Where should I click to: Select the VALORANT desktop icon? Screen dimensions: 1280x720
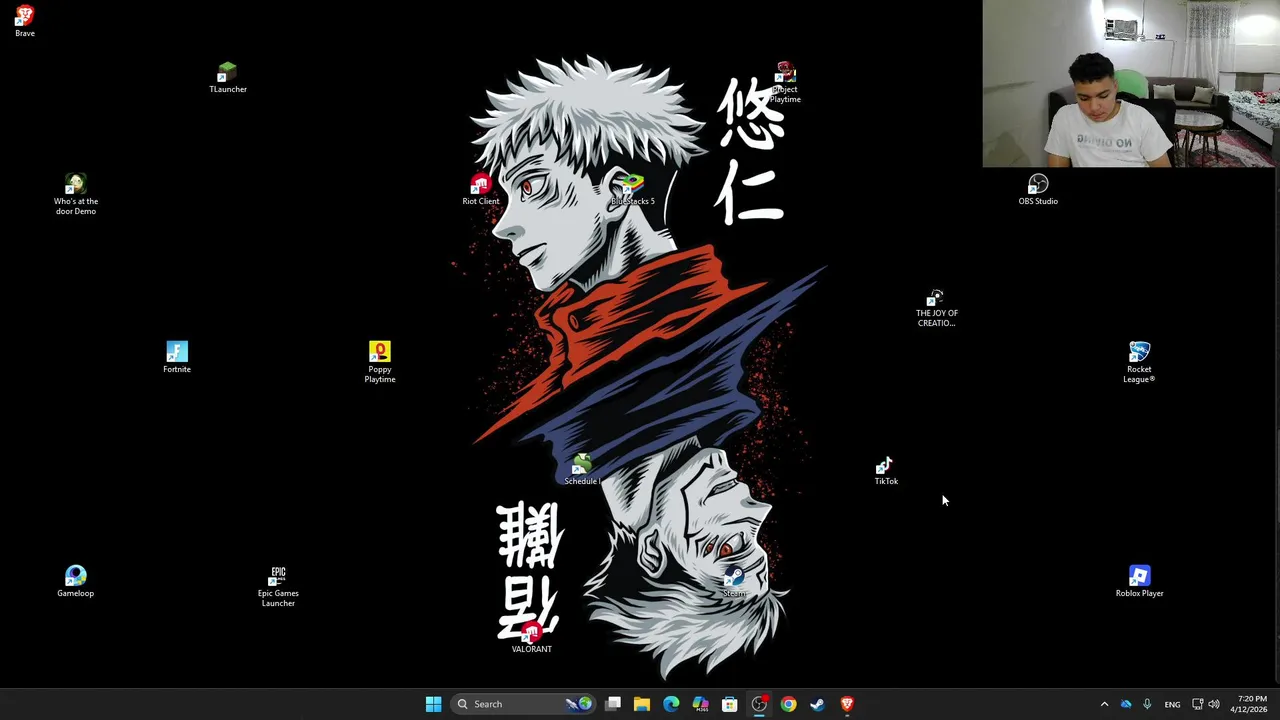click(532, 638)
